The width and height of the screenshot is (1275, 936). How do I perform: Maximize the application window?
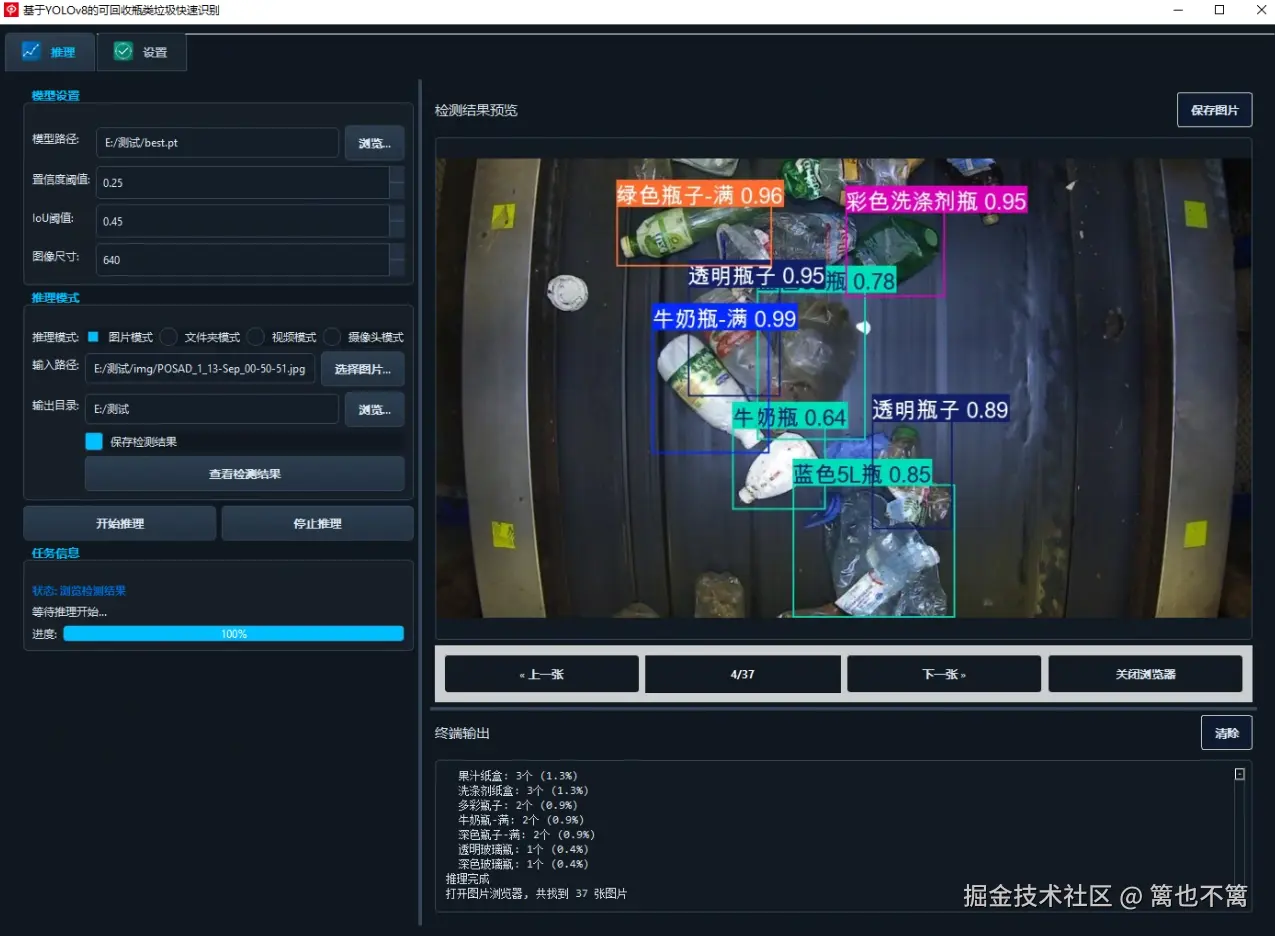[x=1219, y=10]
